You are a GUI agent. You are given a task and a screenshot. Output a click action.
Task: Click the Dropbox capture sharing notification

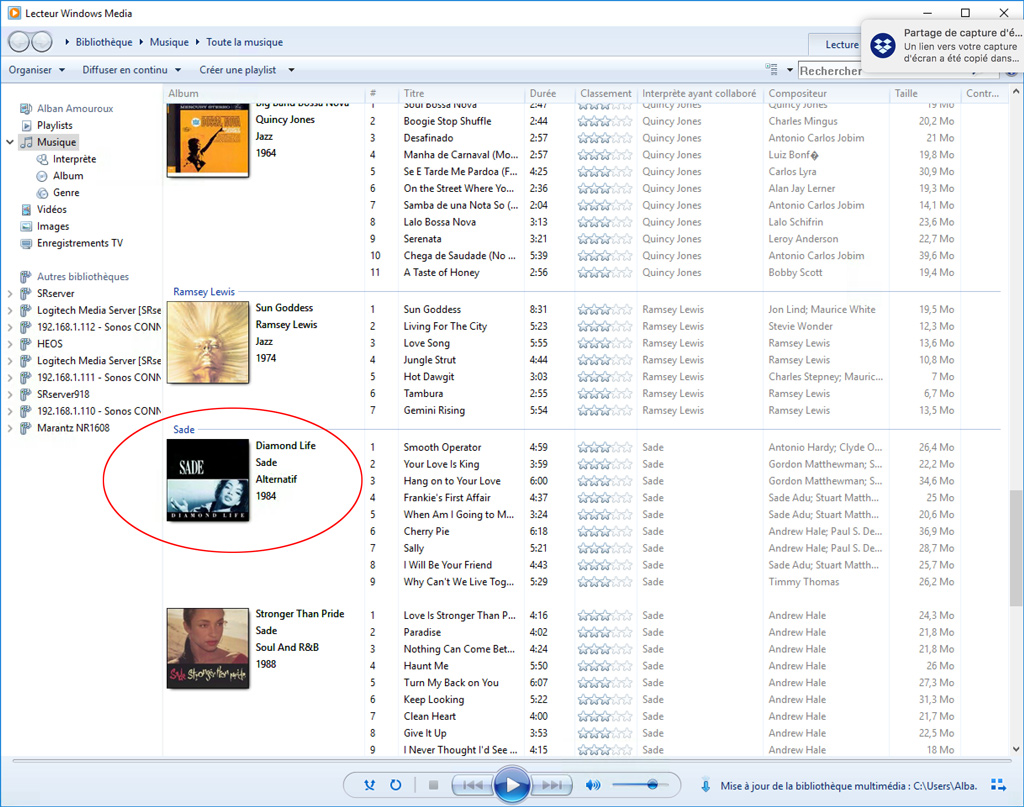point(943,46)
